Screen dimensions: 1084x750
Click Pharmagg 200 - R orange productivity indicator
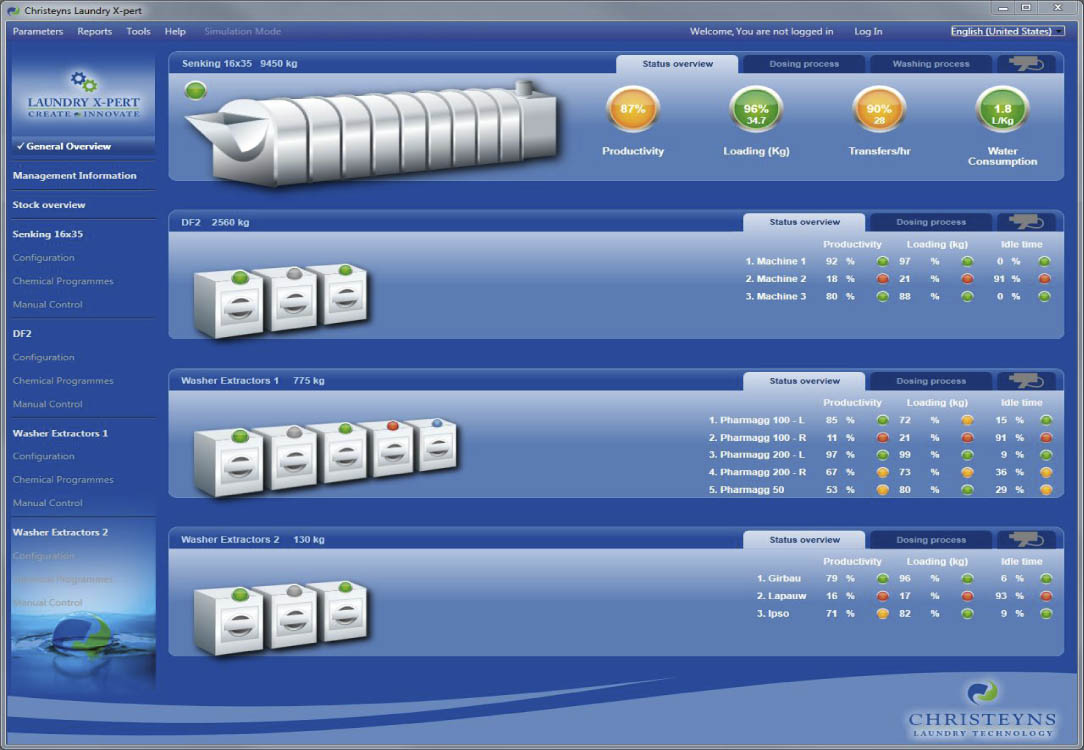(x=882, y=472)
